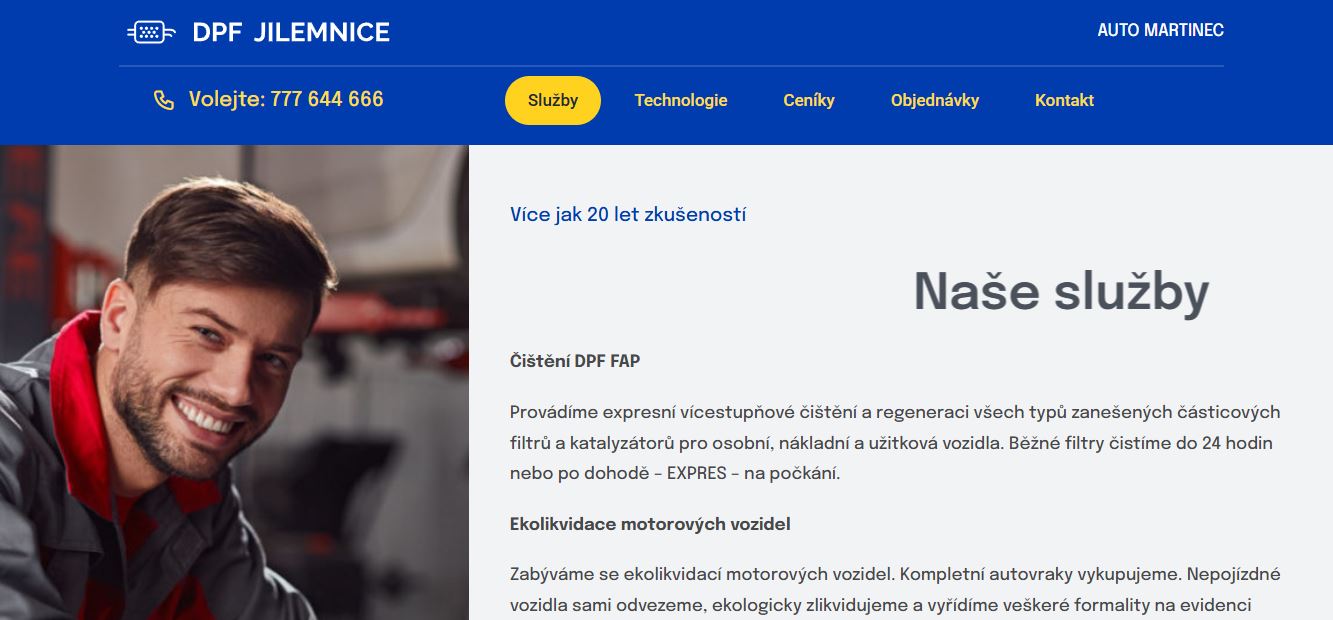Open the DPF JILEMNICE home title
The image size is (1333, 620).
(291, 32)
